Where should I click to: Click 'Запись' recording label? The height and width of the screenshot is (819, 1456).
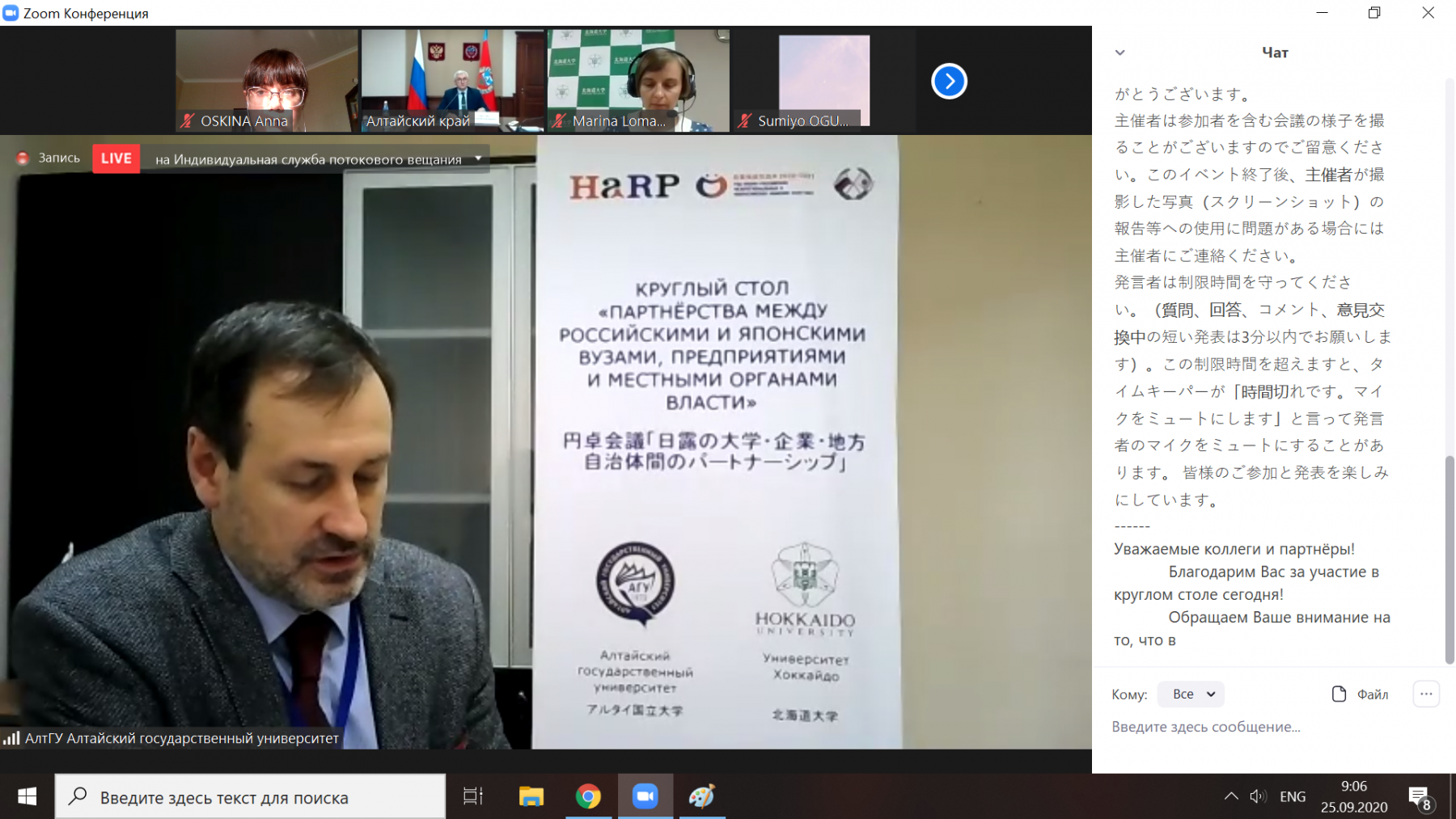pyautogui.click(x=59, y=158)
